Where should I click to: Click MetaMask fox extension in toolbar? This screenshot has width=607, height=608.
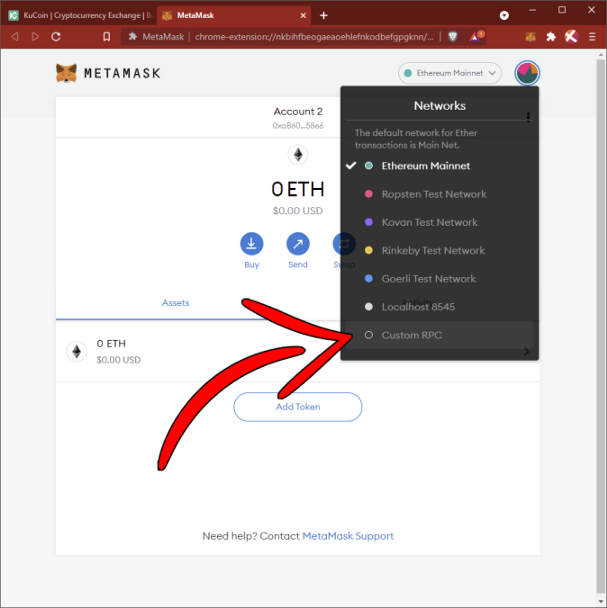tap(531, 37)
